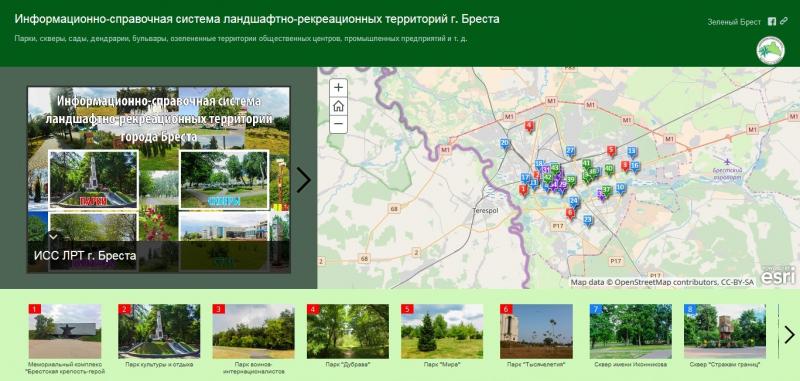
Task: Select blue map marker 13
Action: click(x=632, y=152)
